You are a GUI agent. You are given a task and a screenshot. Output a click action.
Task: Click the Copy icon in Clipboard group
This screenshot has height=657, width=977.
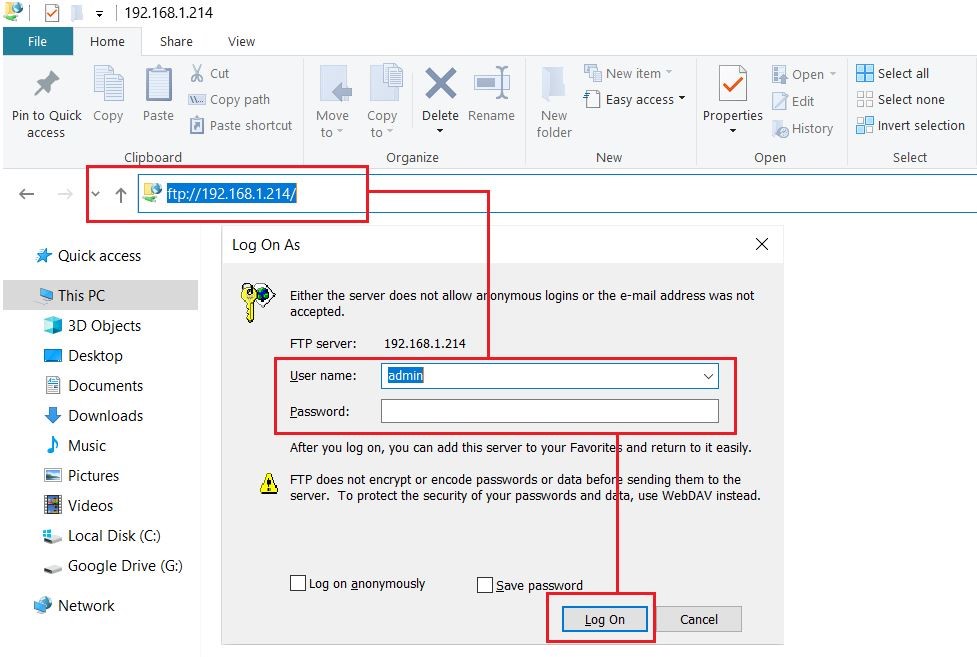(x=108, y=84)
